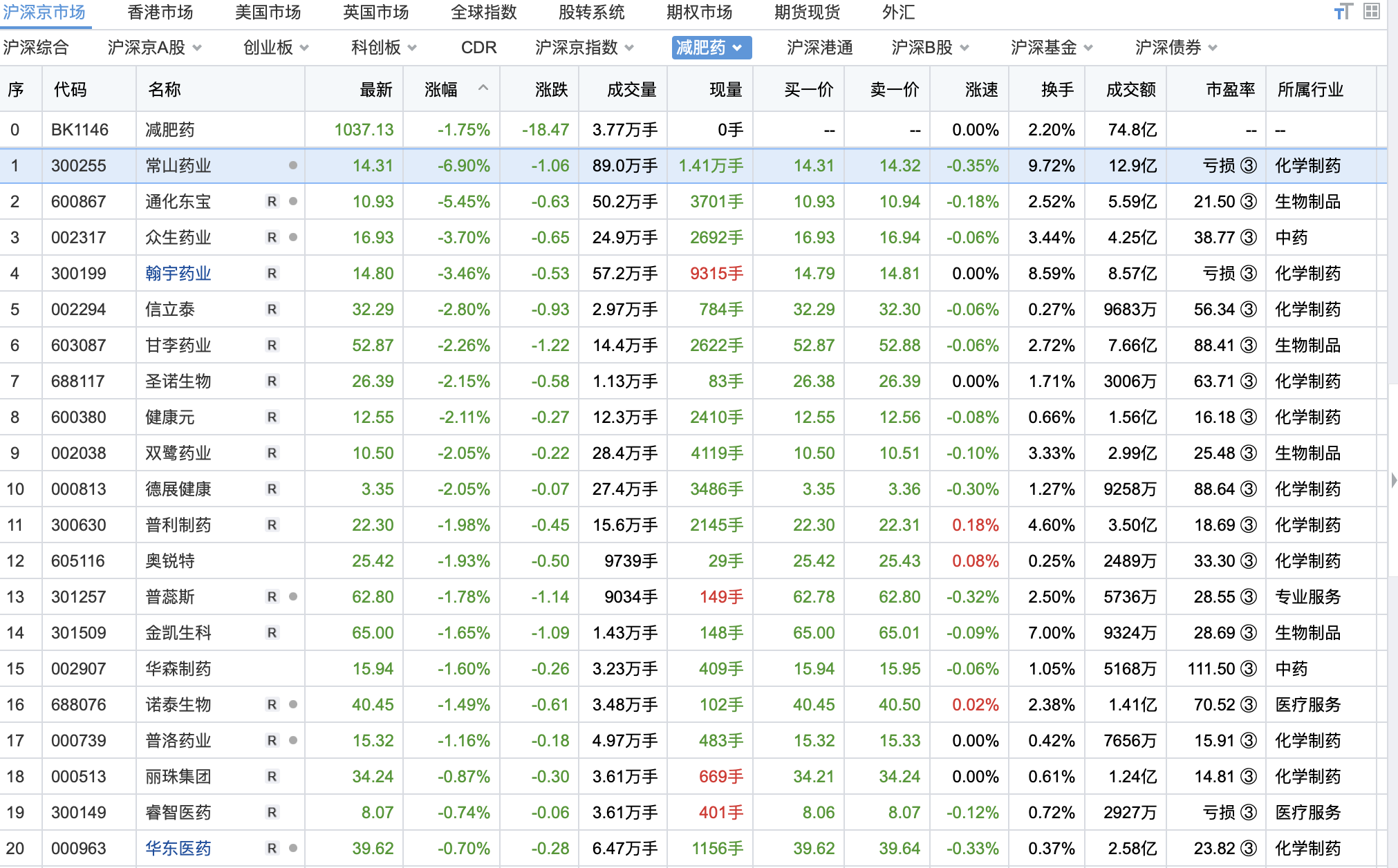Click the 成交额 column header
1398x868 pixels.
click(x=1130, y=89)
